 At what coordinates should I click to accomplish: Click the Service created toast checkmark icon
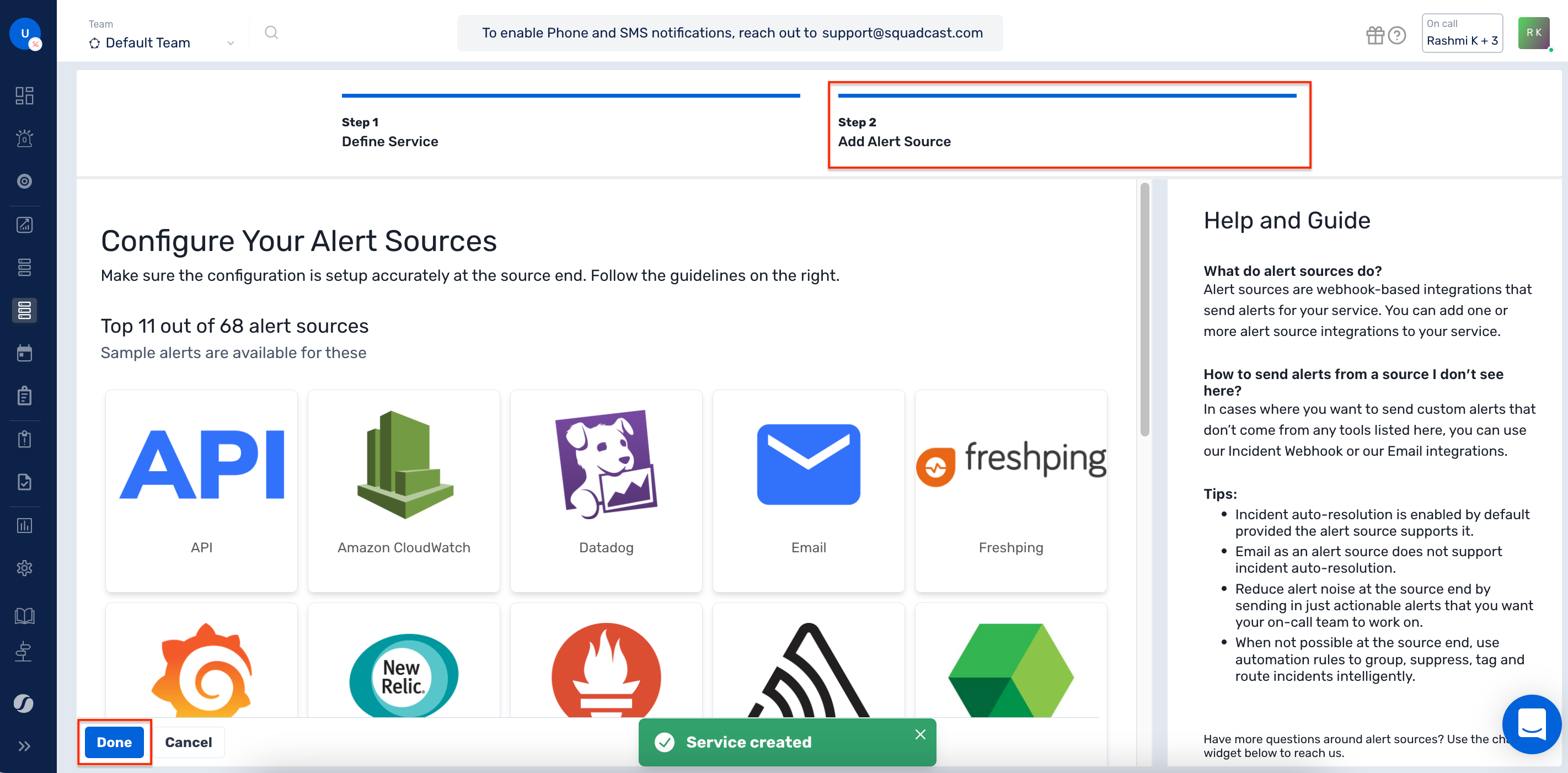(x=665, y=742)
